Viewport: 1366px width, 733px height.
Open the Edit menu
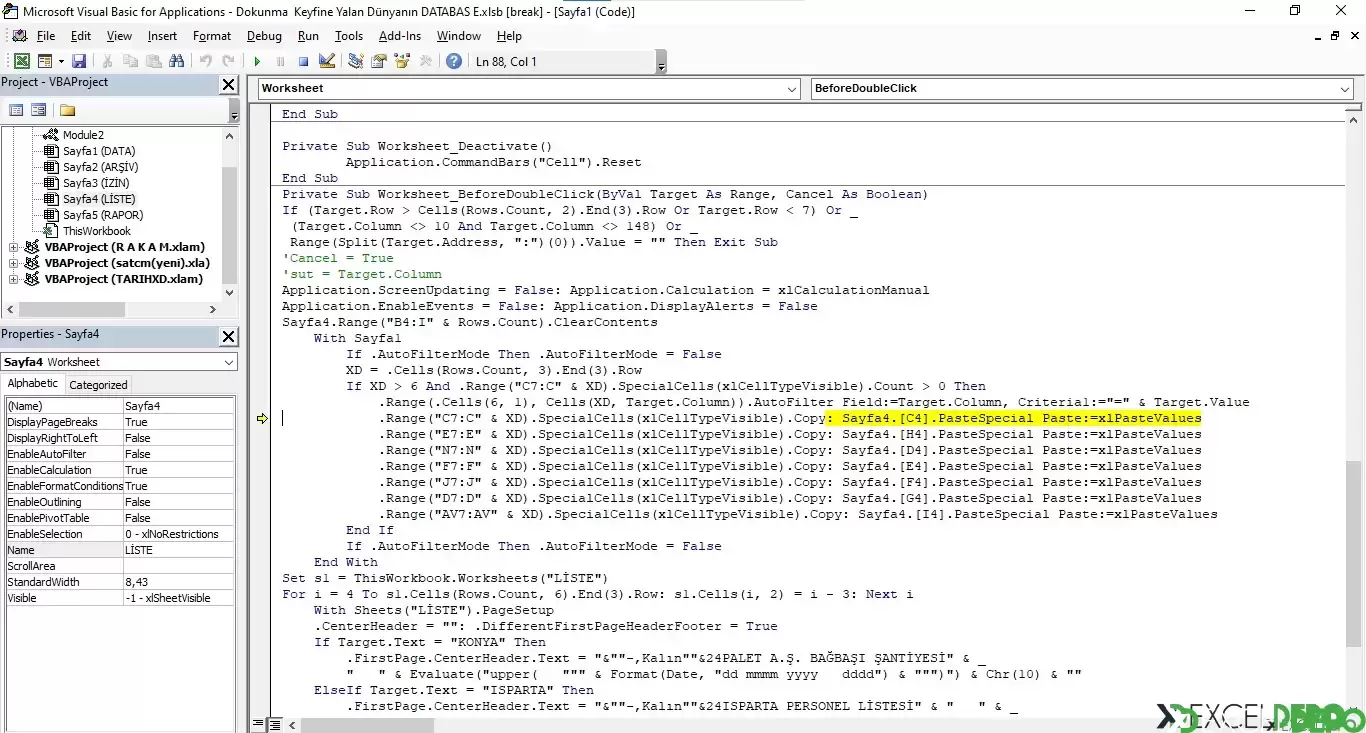(81, 36)
